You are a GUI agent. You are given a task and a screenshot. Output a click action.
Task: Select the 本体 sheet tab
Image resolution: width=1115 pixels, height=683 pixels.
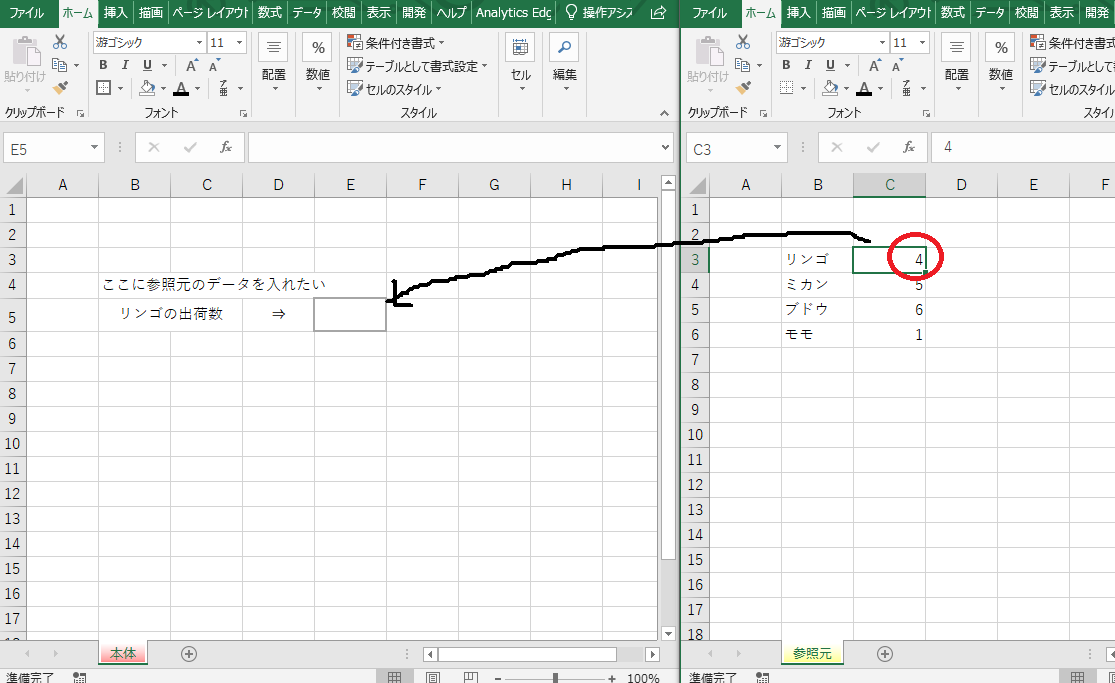coord(123,653)
